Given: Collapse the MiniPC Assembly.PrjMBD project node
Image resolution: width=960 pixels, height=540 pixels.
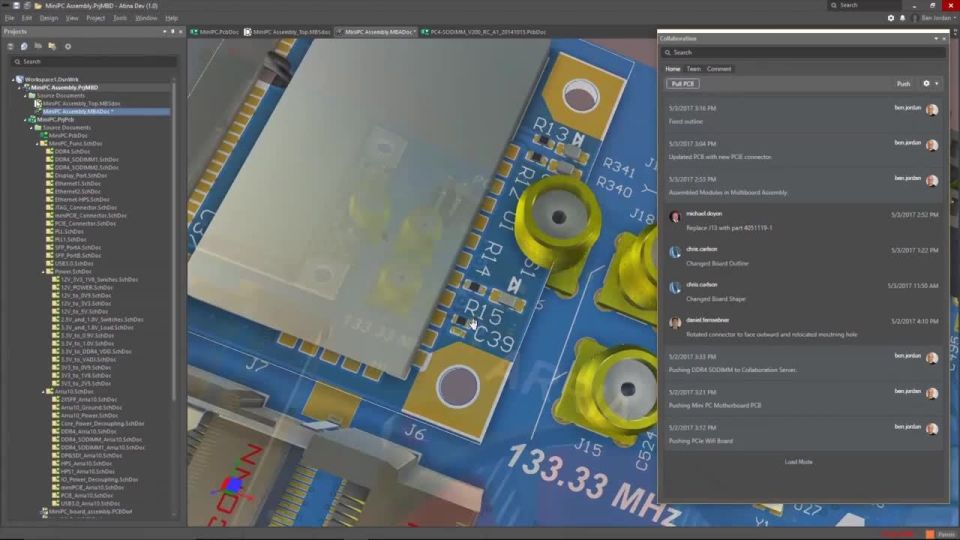Looking at the screenshot, I should [x=19, y=88].
